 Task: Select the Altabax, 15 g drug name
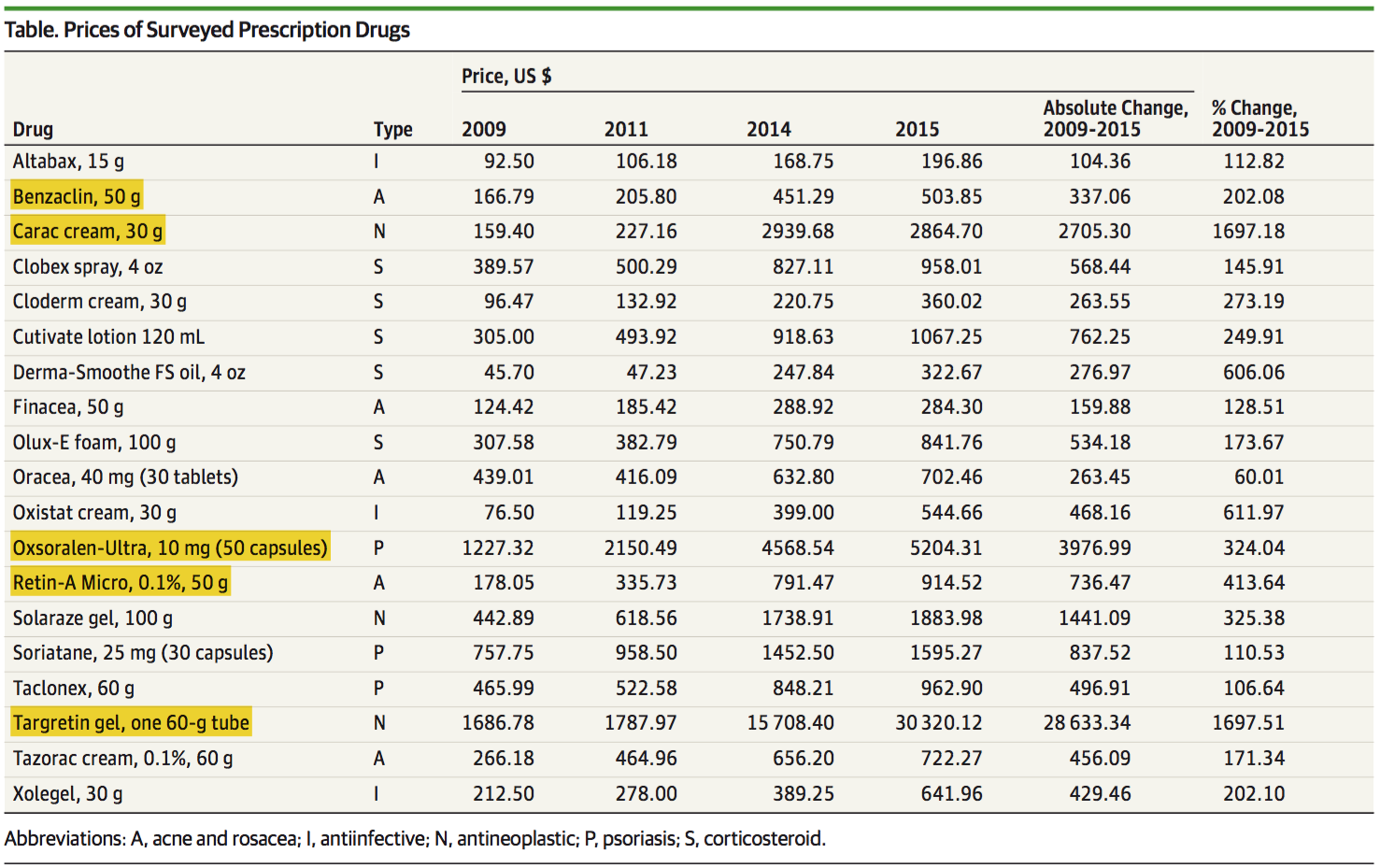[68, 161]
